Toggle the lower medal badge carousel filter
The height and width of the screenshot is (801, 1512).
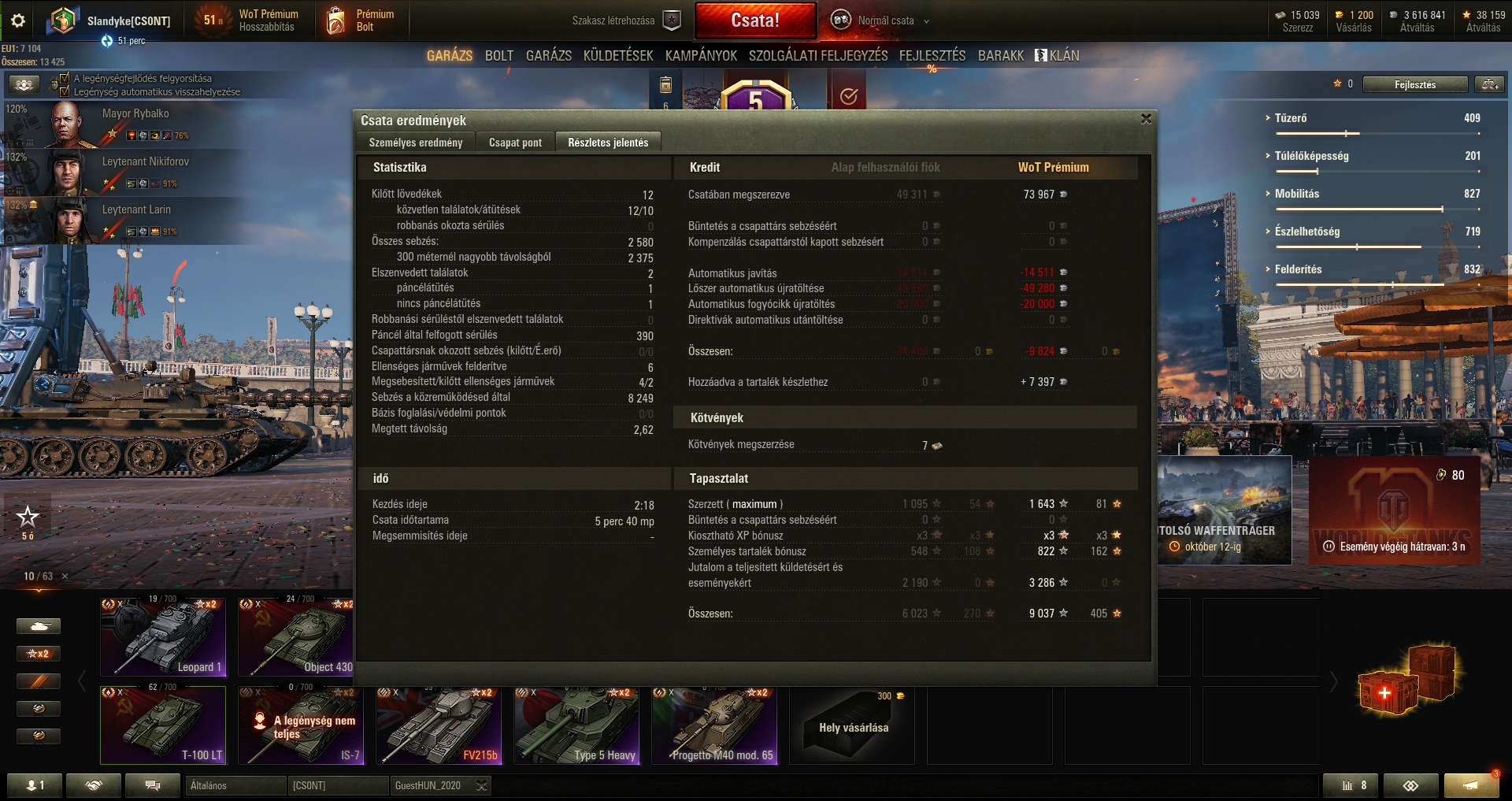[x=39, y=736]
